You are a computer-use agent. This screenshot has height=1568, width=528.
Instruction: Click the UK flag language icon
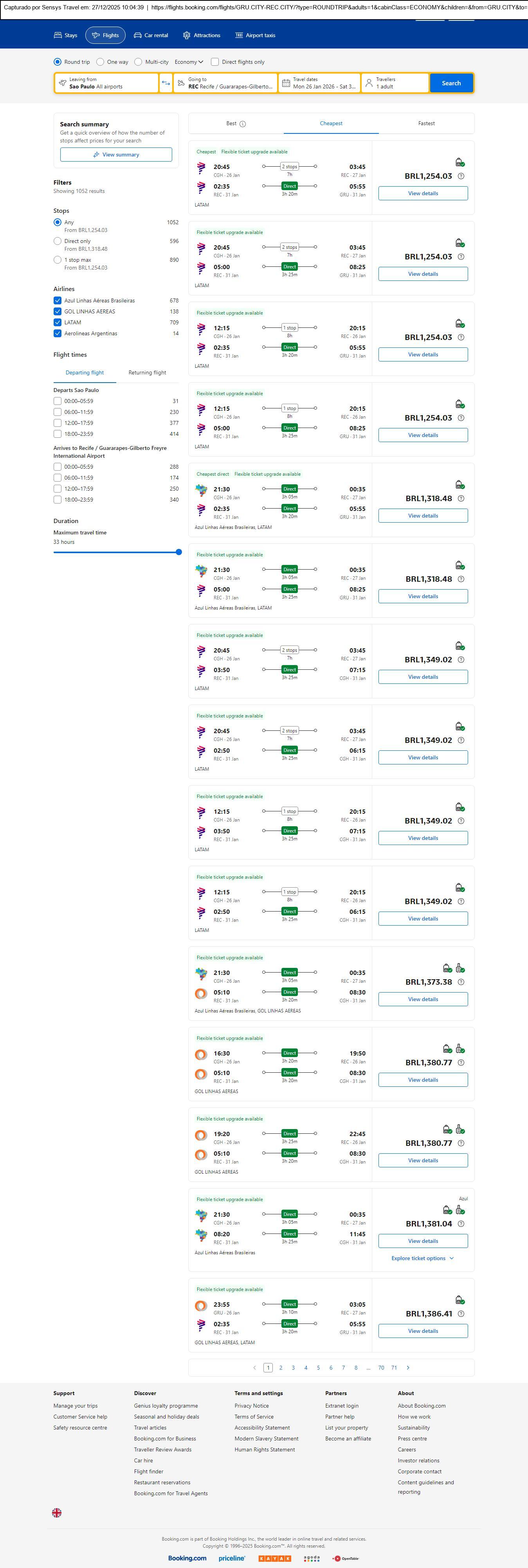point(57,1512)
